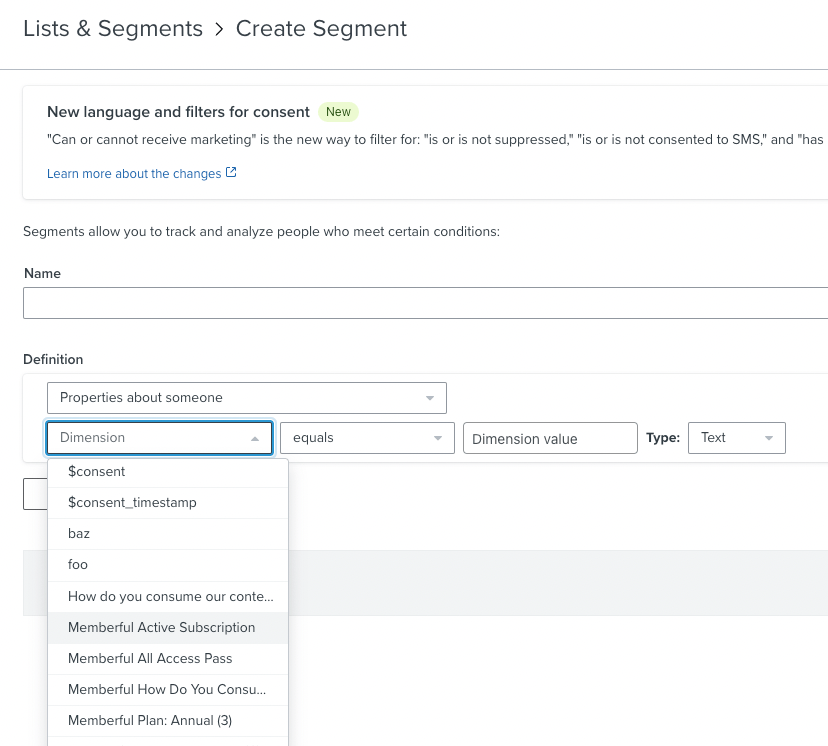Pick the baz dimension option
Viewport: 828px width, 746px height.
click(79, 534)
